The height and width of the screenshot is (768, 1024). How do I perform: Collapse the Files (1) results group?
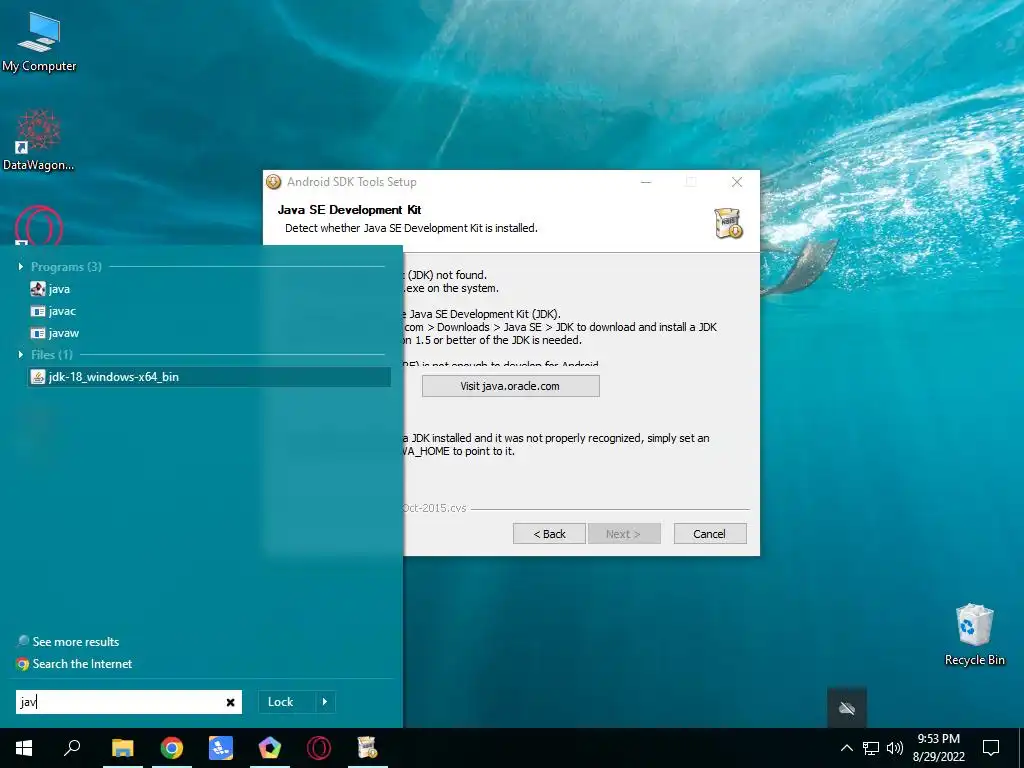point(21,355)
